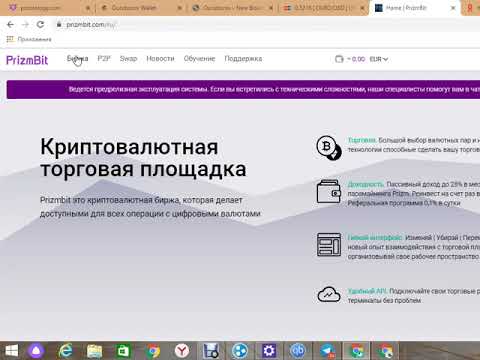Launch Internet Explorer from taskbar
Viewport: 480px width, 360px height.
65,351
